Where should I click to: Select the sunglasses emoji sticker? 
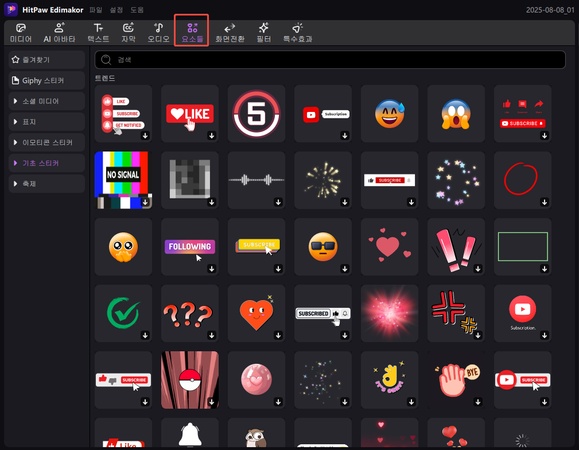tap(323, 247)
